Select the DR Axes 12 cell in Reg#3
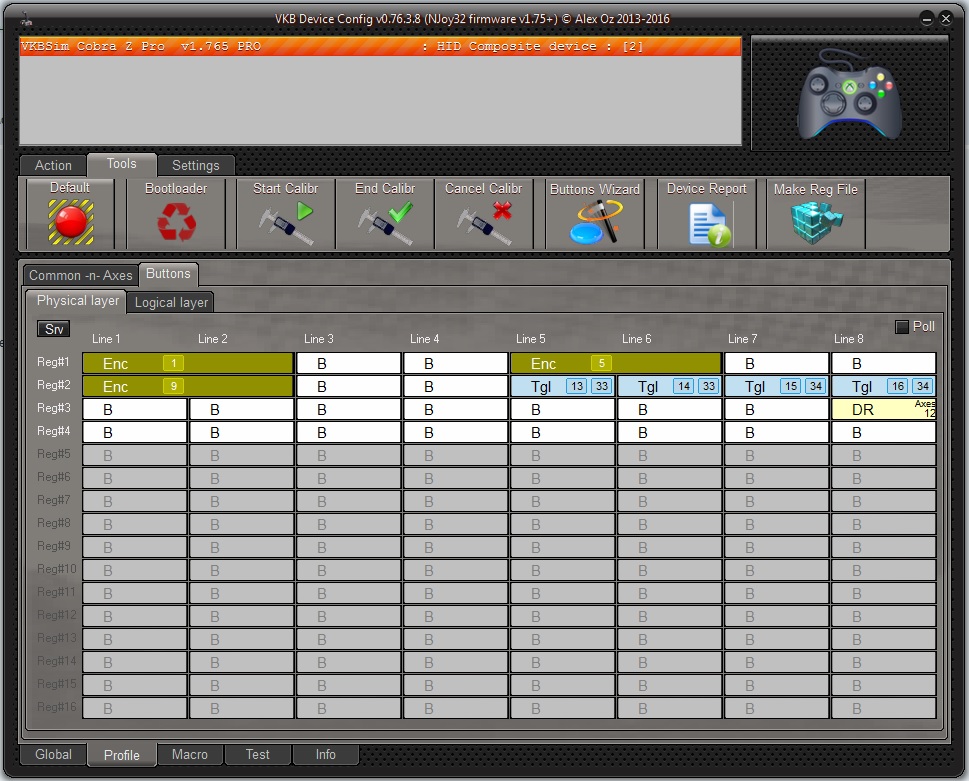This screenshot has width=969, height=781. click(884, 409)
